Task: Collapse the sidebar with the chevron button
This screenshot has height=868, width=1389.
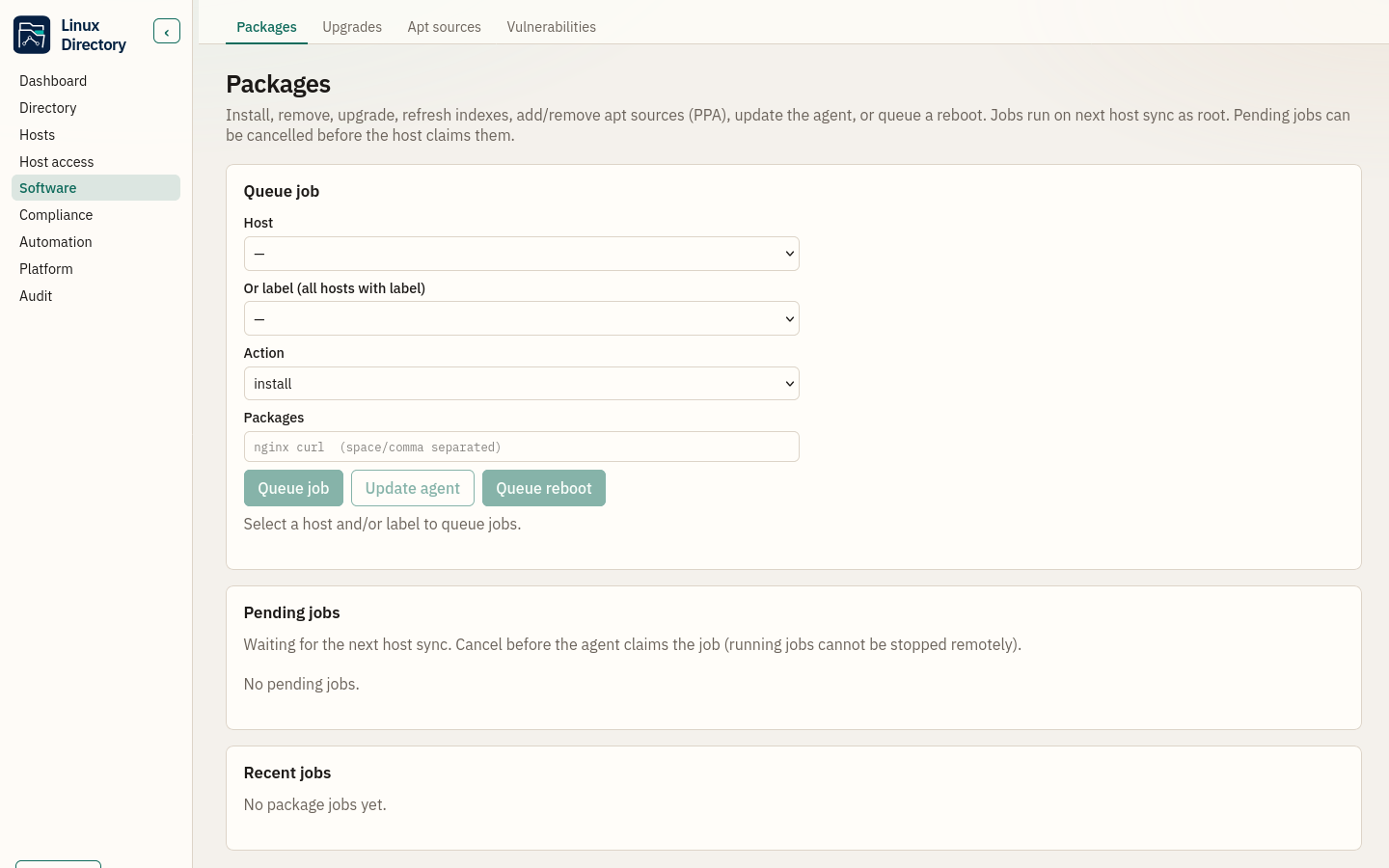Action: (167, 32)
